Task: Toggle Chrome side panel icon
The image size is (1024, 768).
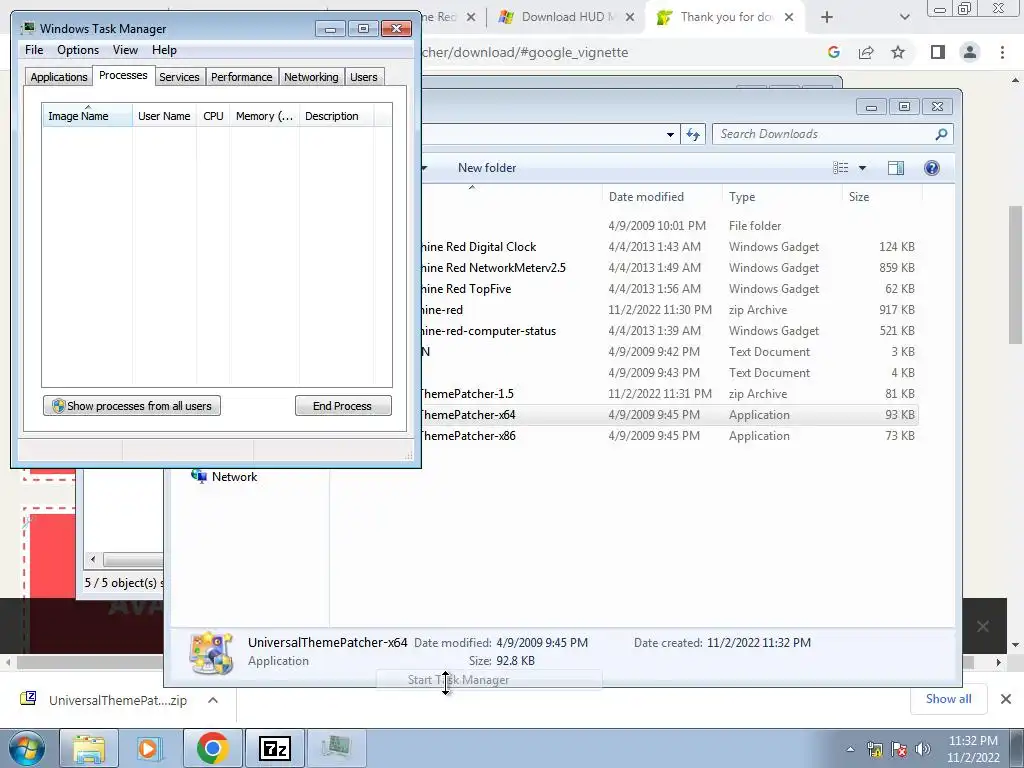Action: (x=938, y=52)
